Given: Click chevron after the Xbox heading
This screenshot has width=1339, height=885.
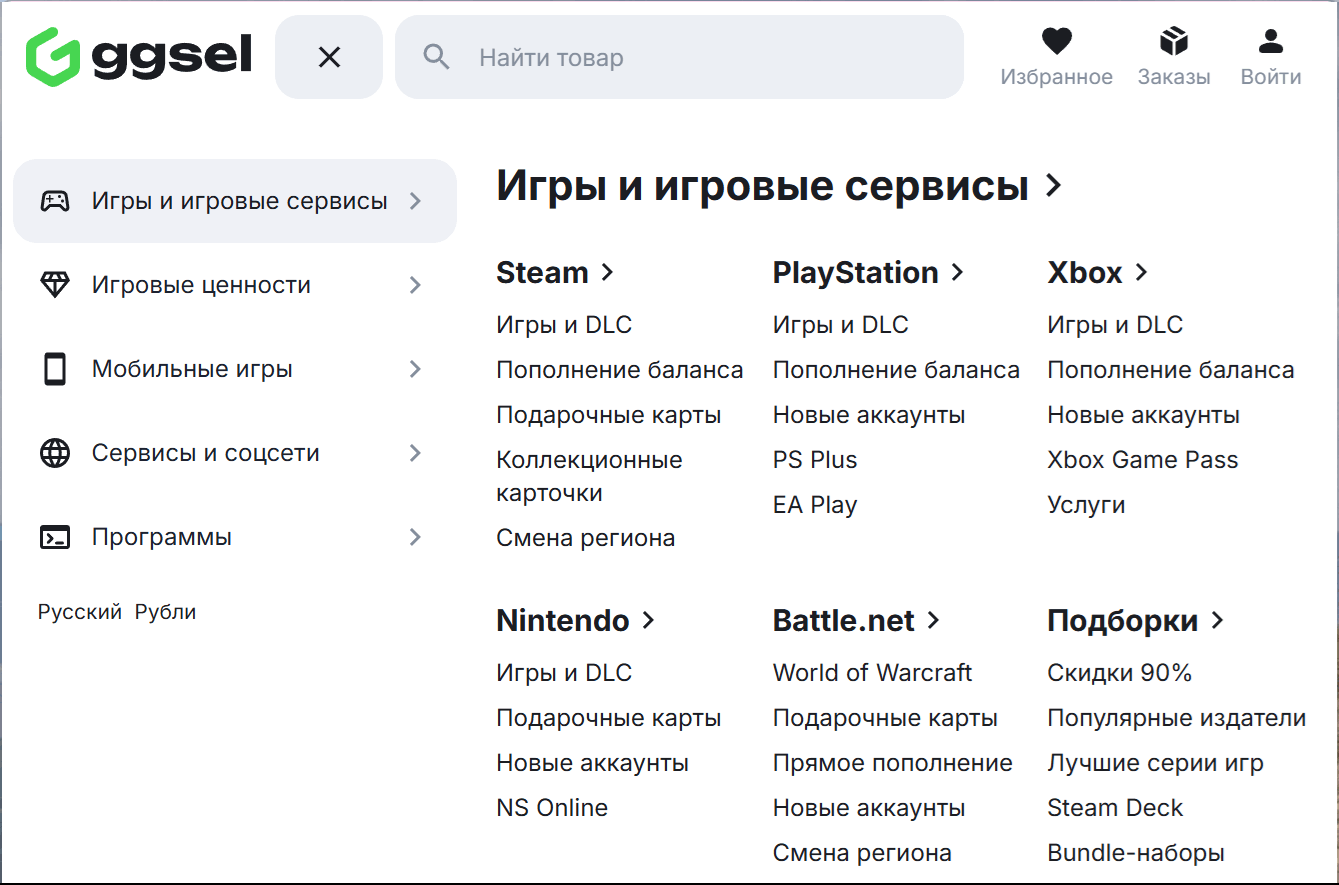Looking at the screenshot, I should pos(1141,272).
